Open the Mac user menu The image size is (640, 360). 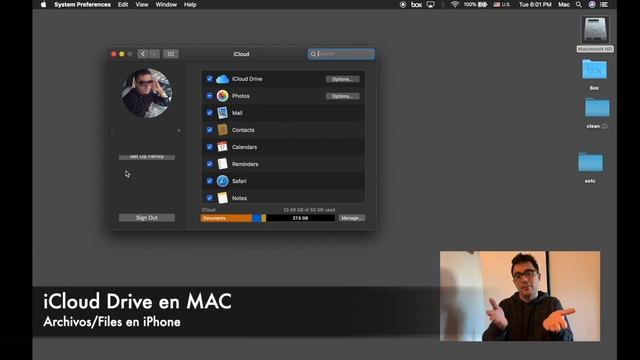point(564,4)
